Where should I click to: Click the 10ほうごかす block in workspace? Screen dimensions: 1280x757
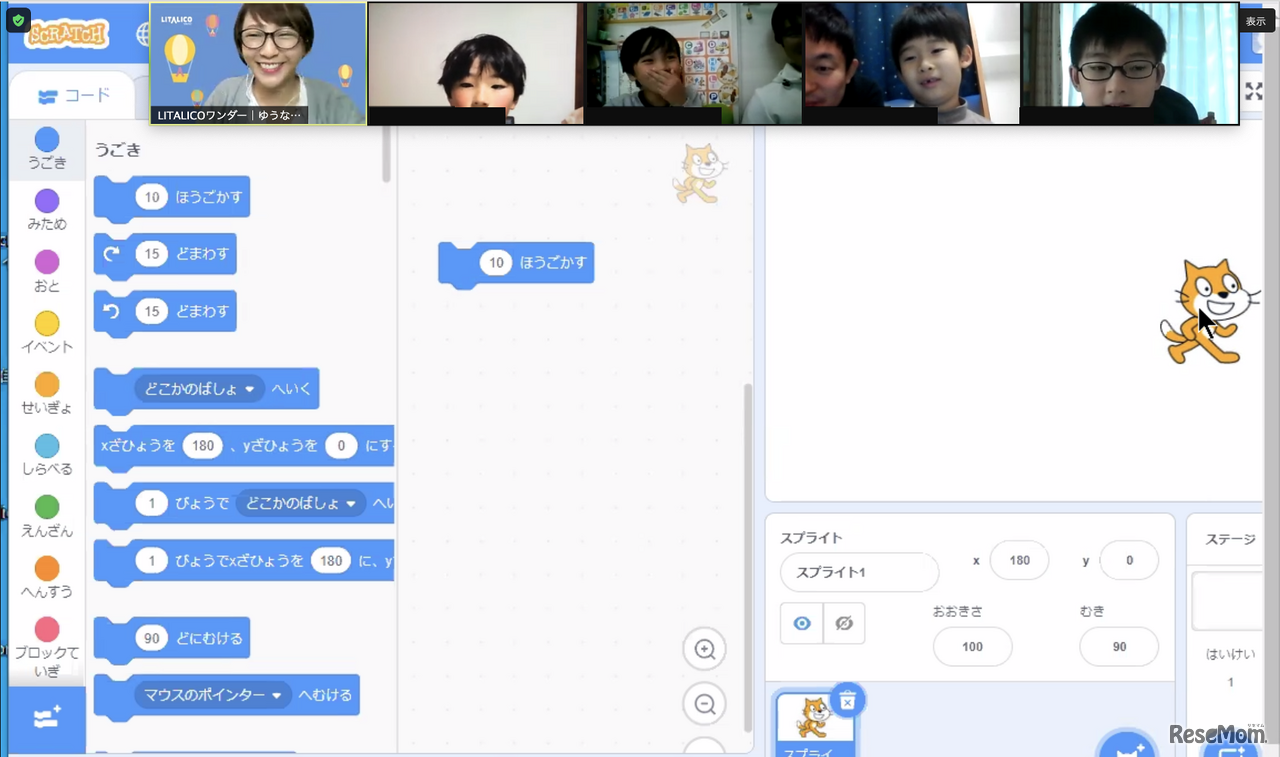[x=516, y=264]
